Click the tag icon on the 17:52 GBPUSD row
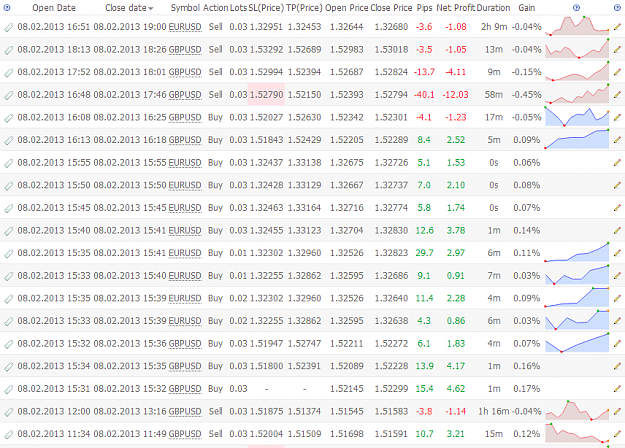 click(x=8, y=73)
